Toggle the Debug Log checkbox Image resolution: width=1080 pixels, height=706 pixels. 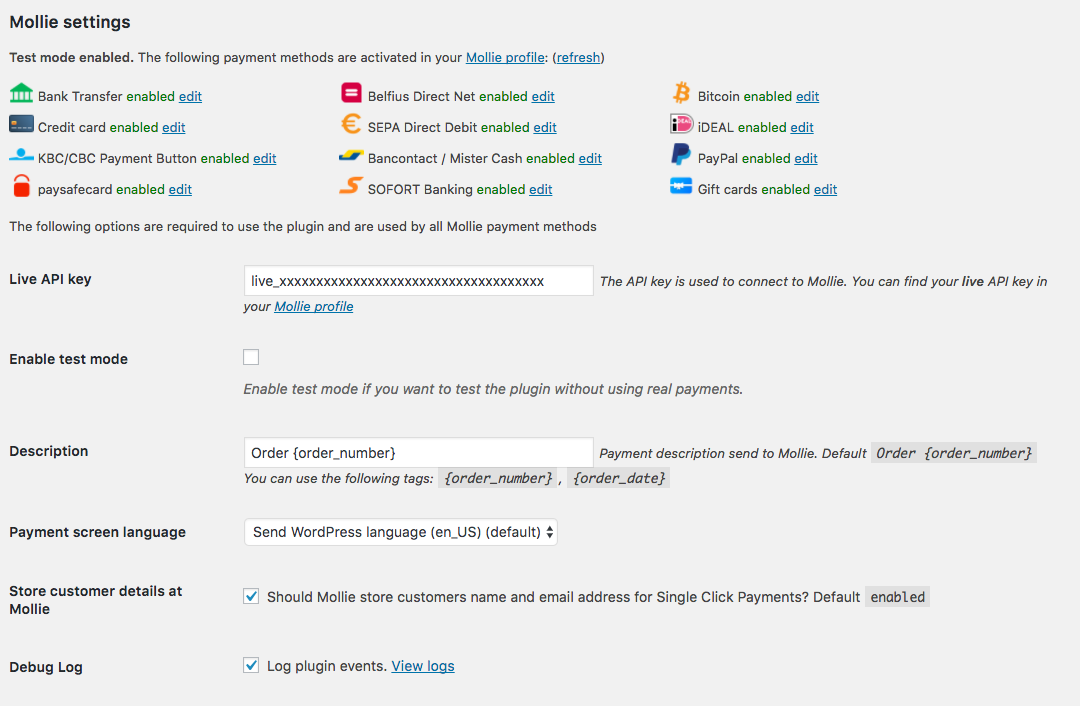[x=251, y=665]
